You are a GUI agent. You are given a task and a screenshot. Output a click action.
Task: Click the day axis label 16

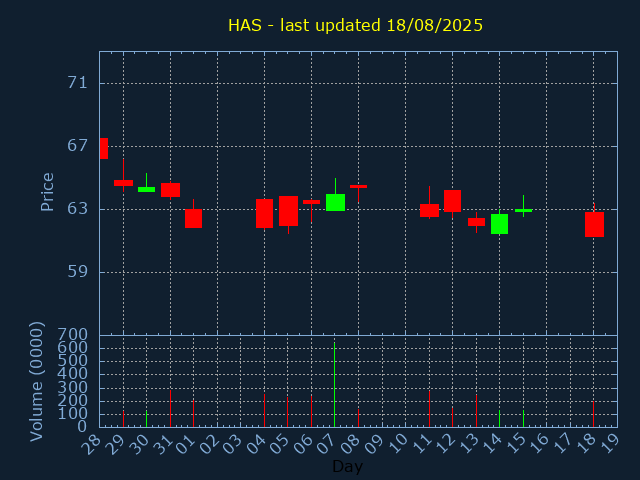point(538,444)
